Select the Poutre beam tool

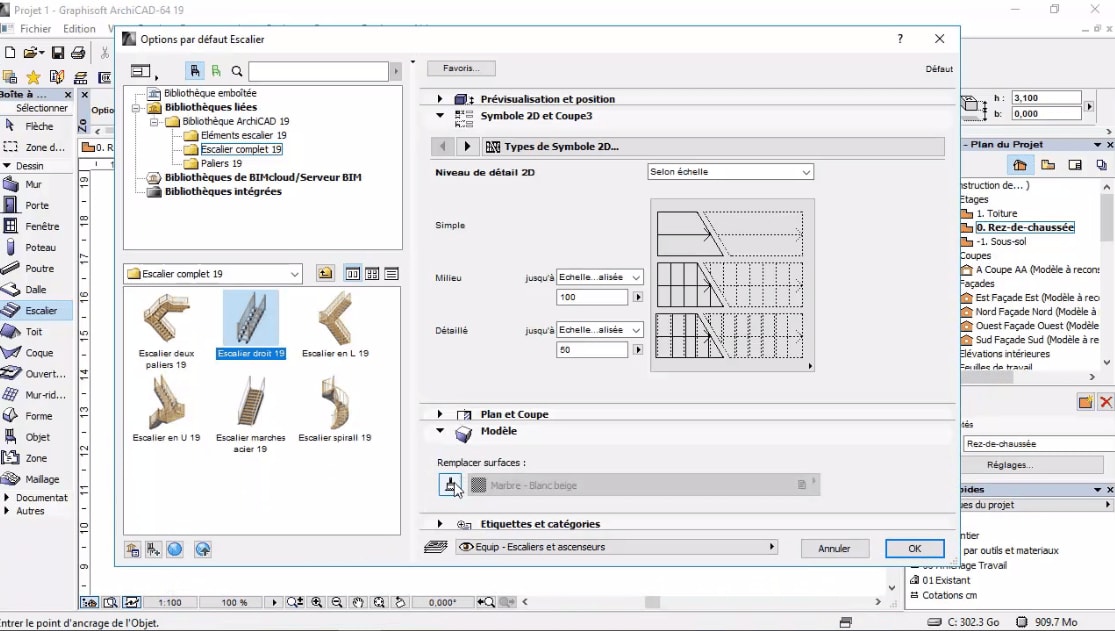[x=39, y=269]
